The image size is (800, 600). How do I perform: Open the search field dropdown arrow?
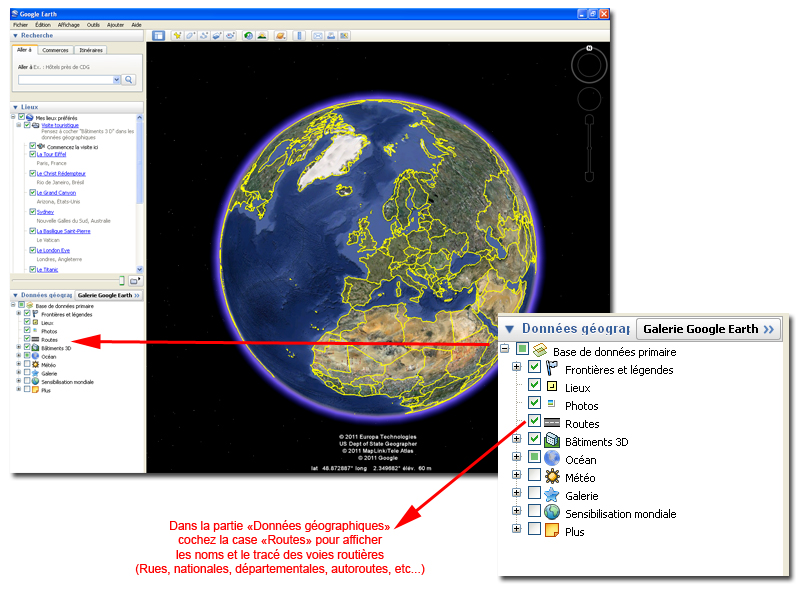tap(116, 80)
